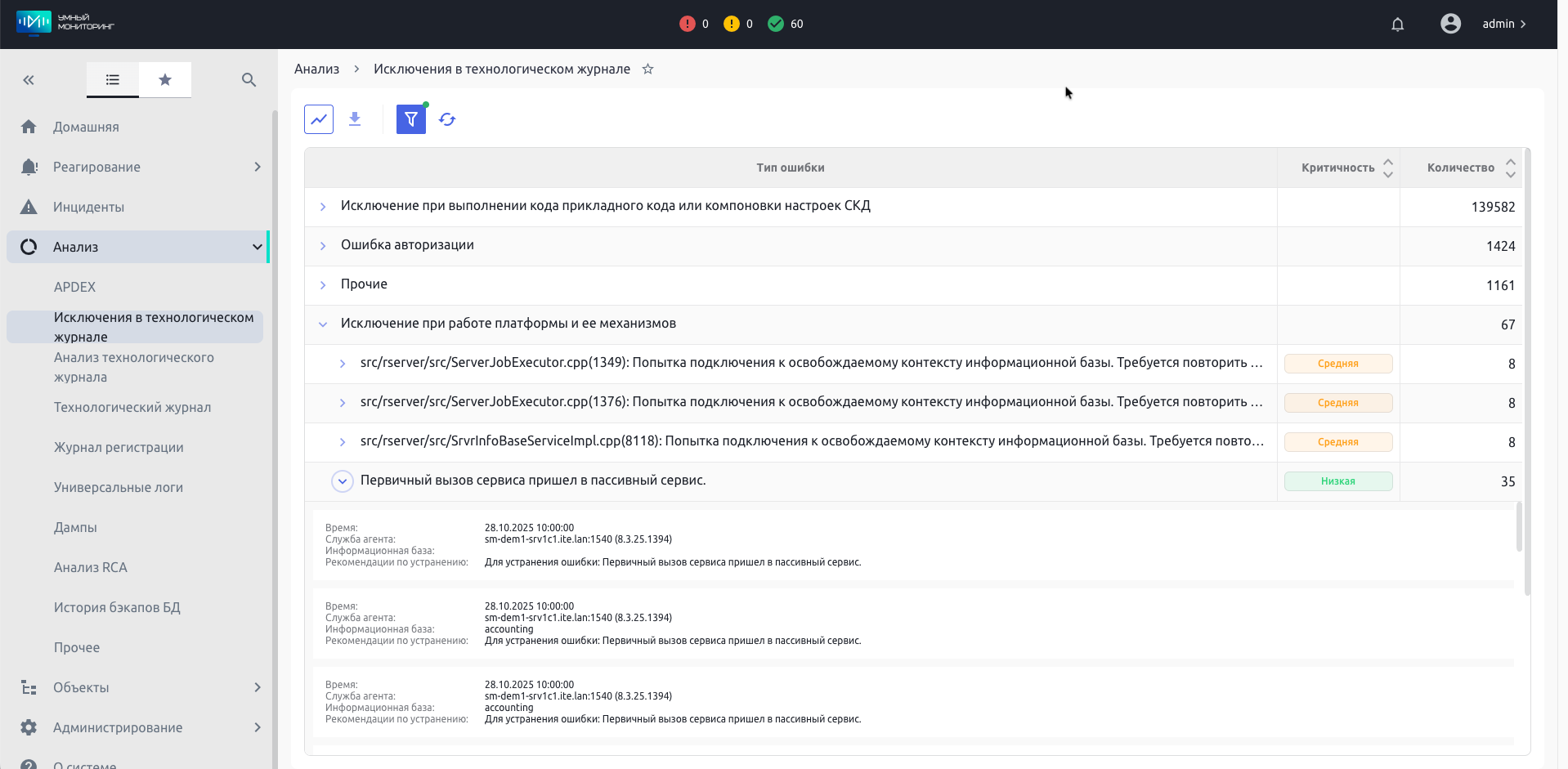Image resolution: width=1568 pixels, height=769 pixels.
Task: Open admin user menu
Action: point(1485,25)
